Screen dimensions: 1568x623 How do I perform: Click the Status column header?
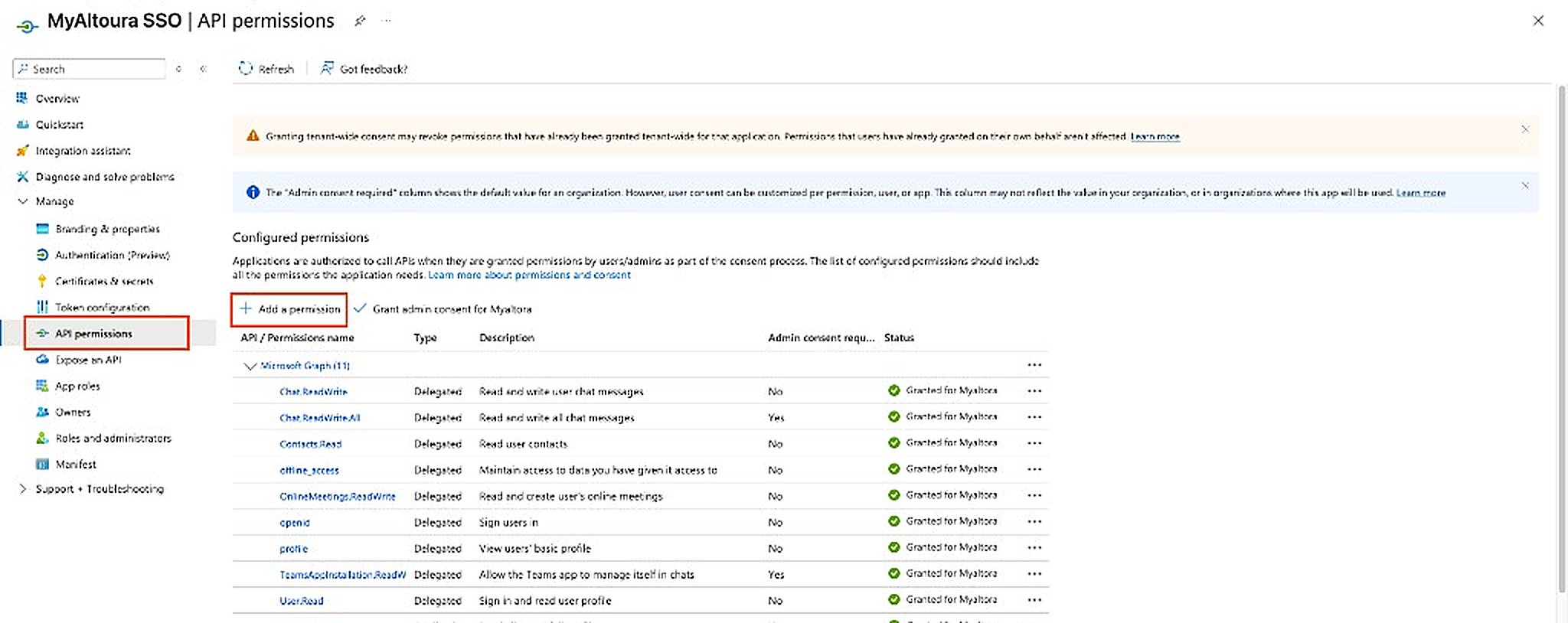tap(899, 338)
